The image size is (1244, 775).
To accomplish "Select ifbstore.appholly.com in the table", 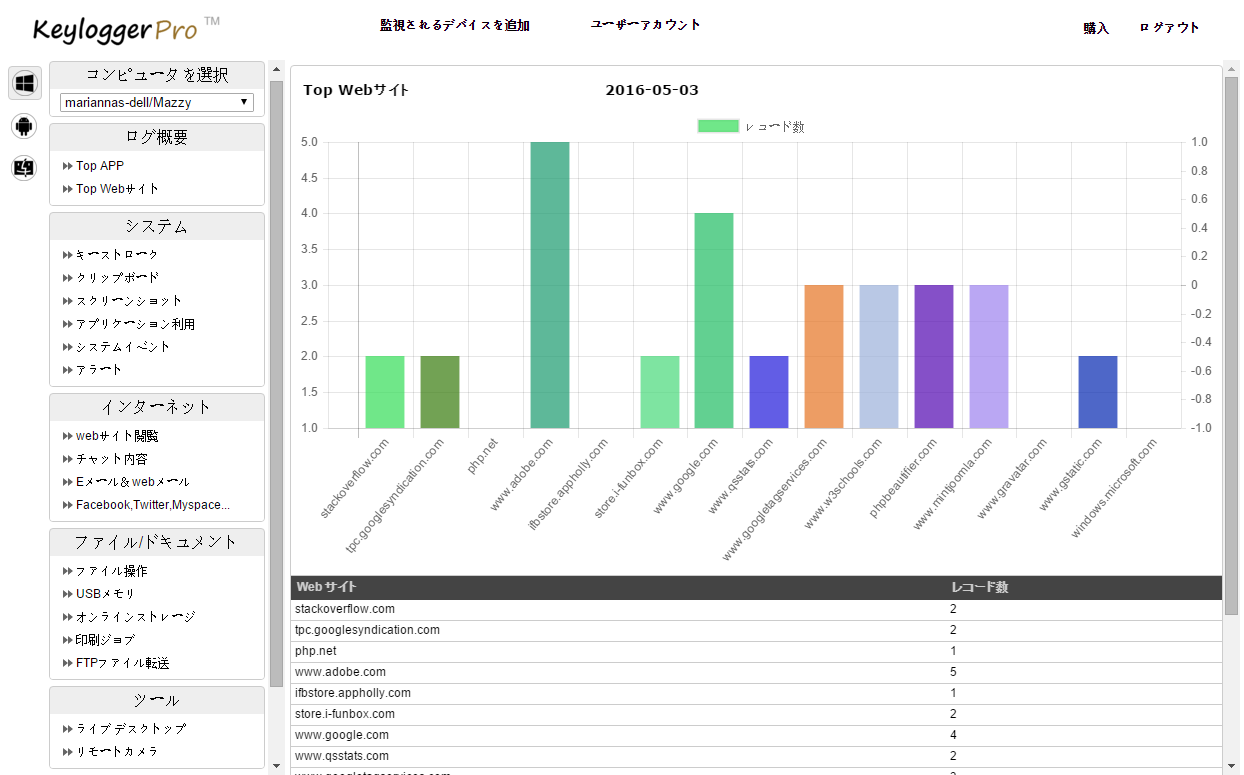I will [x=353, y=693].
